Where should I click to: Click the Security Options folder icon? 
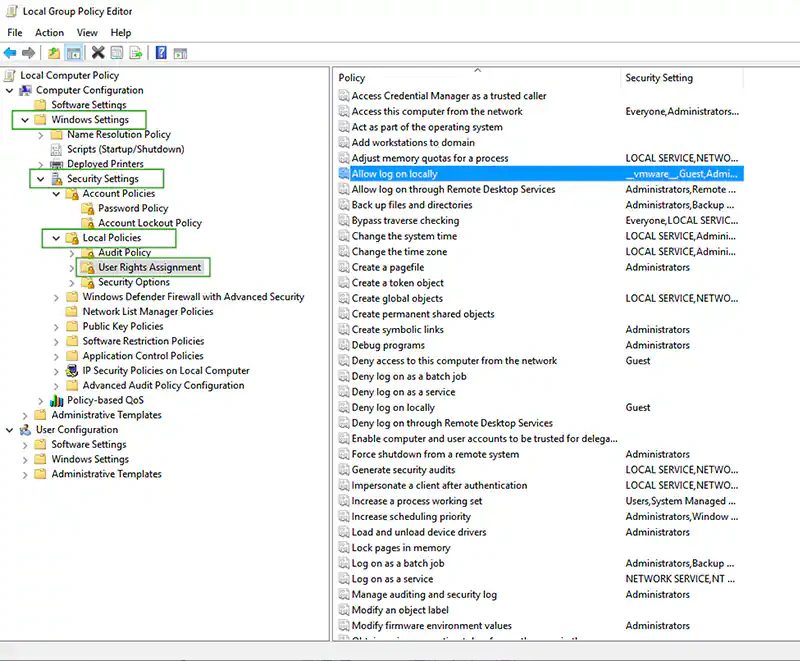[88, 282]
